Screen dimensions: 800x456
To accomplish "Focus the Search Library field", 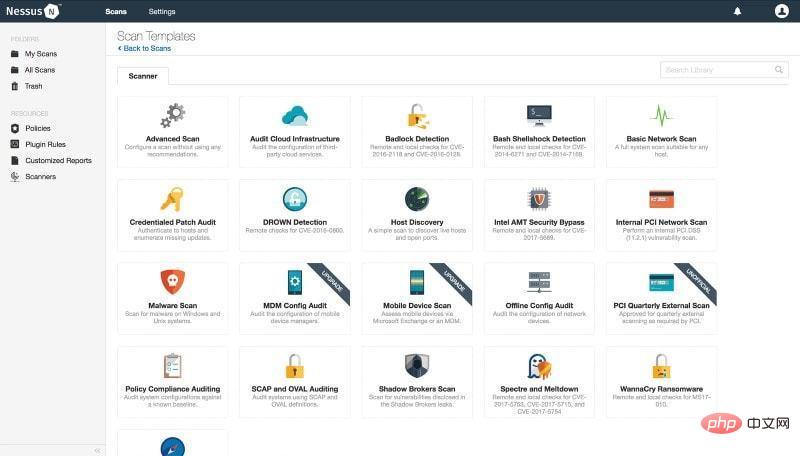I will click(724, 70).
